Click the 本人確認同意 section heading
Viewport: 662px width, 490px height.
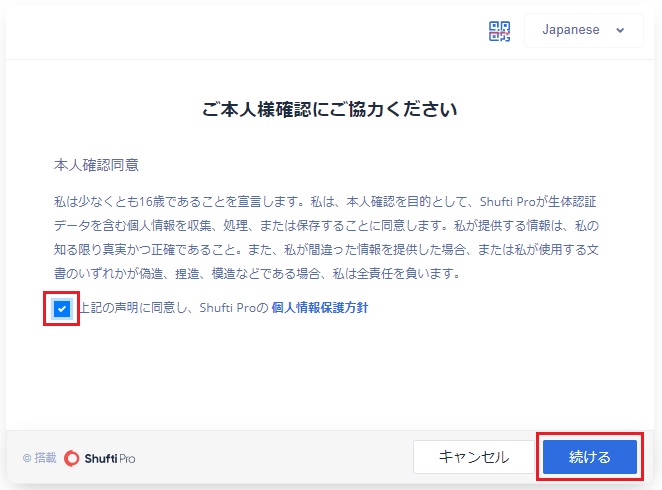[x=96, y=165]
